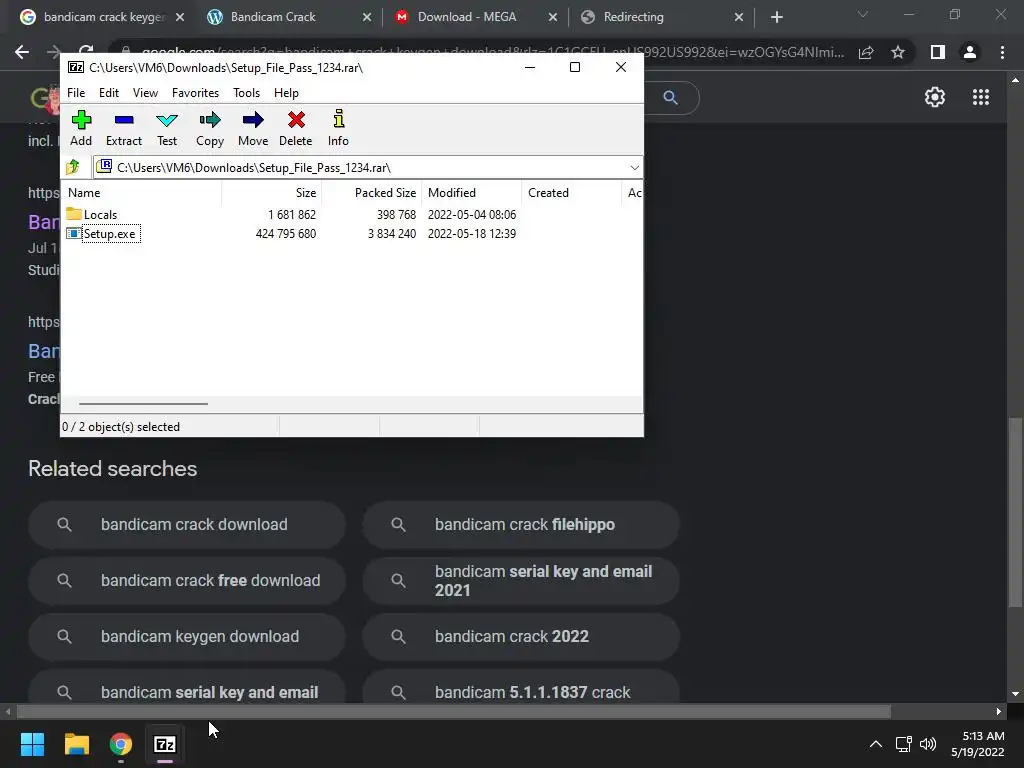Viewport: 1024px width, 768px height.
Task: Open the View menu
Action: tap(145, 93)
